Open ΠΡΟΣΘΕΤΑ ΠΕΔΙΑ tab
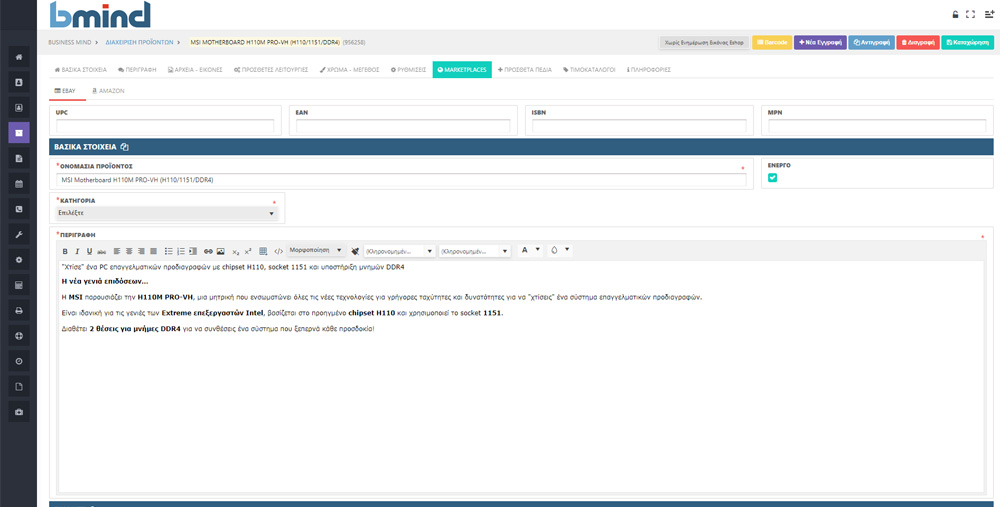Screen dimensions: 1000x507 [525, 70]
